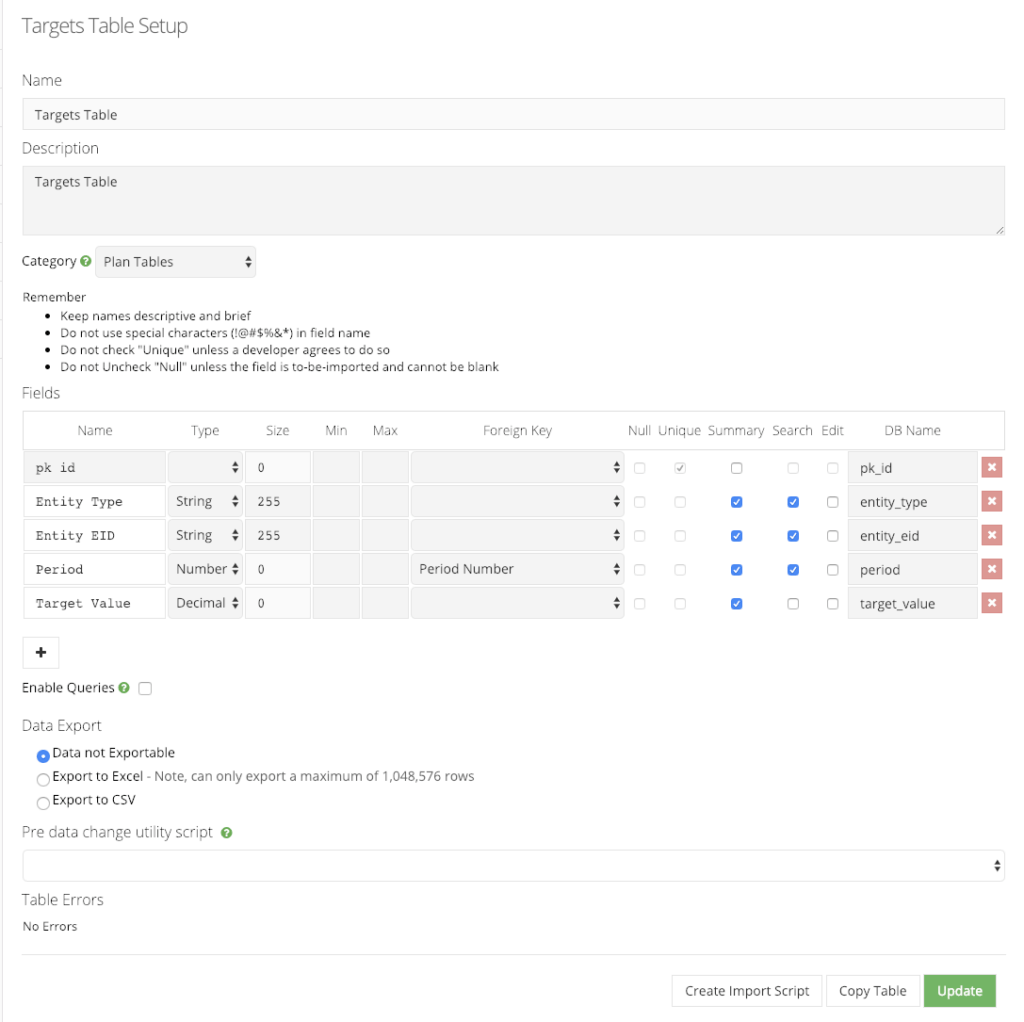The image size is (1024, 1022).
Task: Click Create Import Script button
Action: click(x=746, y=991)
